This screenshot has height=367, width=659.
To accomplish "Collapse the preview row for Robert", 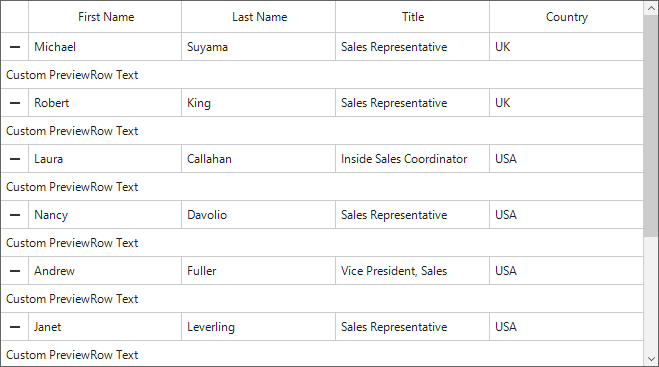I will [x=15, y=103].
